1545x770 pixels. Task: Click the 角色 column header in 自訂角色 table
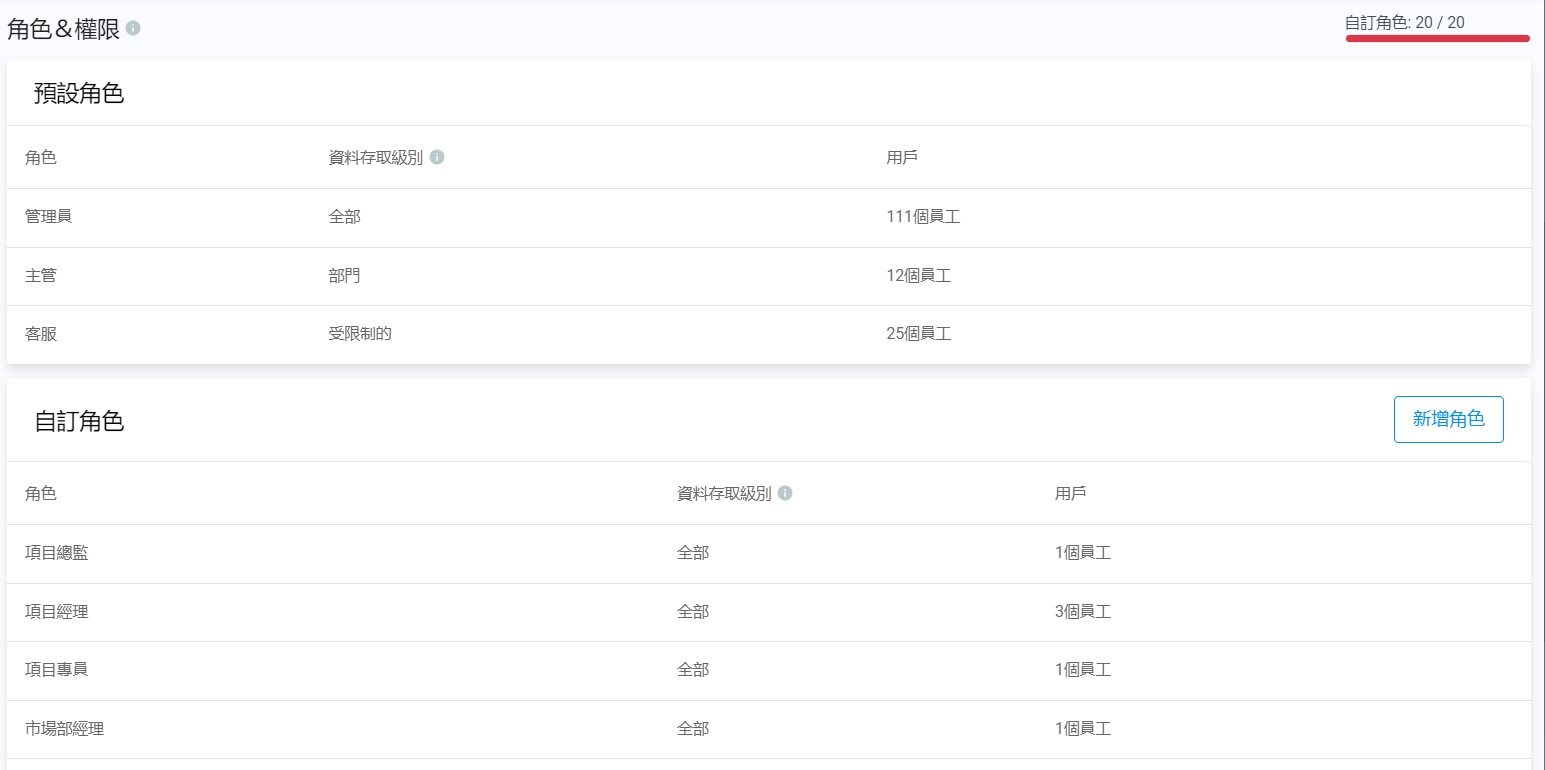coord(41,493)
